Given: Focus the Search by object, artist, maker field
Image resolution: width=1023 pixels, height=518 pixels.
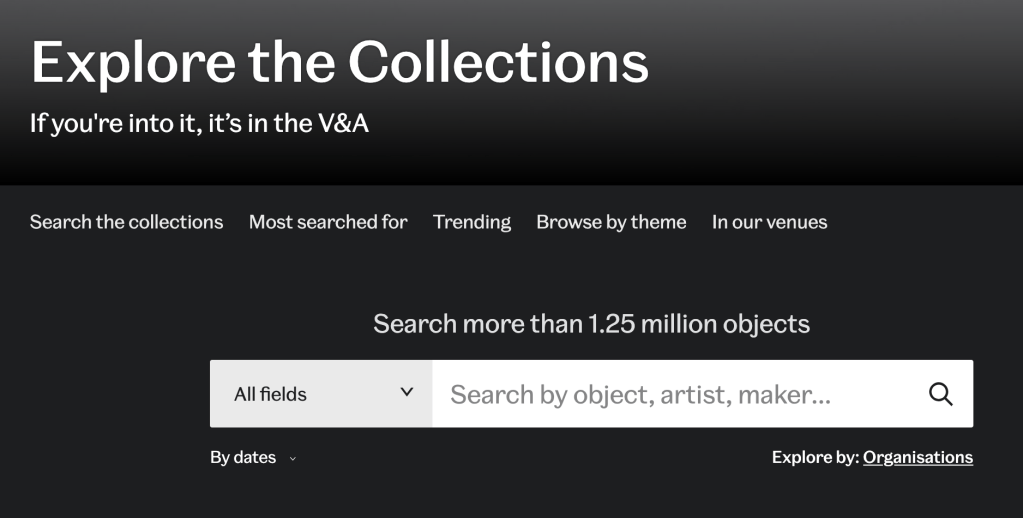Looking at the screenshot, I should click(670, 394).
